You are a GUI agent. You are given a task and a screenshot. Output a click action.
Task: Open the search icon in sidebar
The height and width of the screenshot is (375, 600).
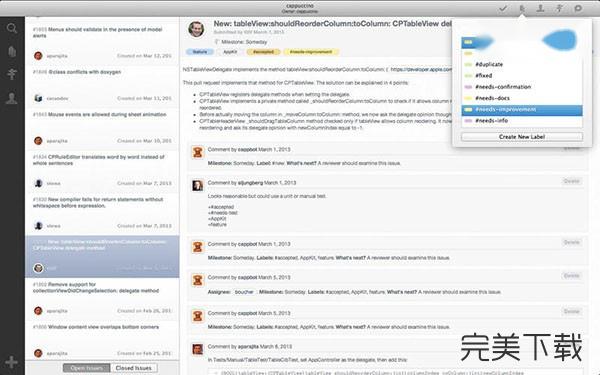[12, 28]
